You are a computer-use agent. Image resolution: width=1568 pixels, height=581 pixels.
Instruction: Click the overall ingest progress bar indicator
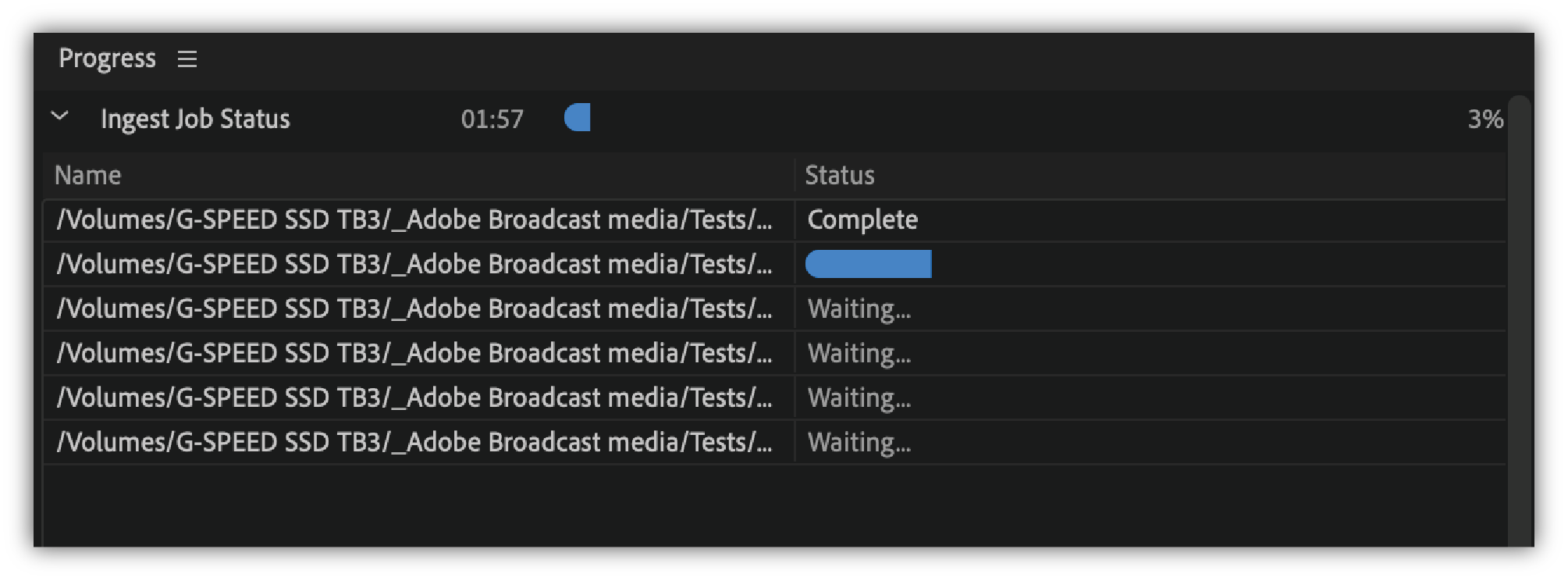pyautogui.click(x=578, y=118)
